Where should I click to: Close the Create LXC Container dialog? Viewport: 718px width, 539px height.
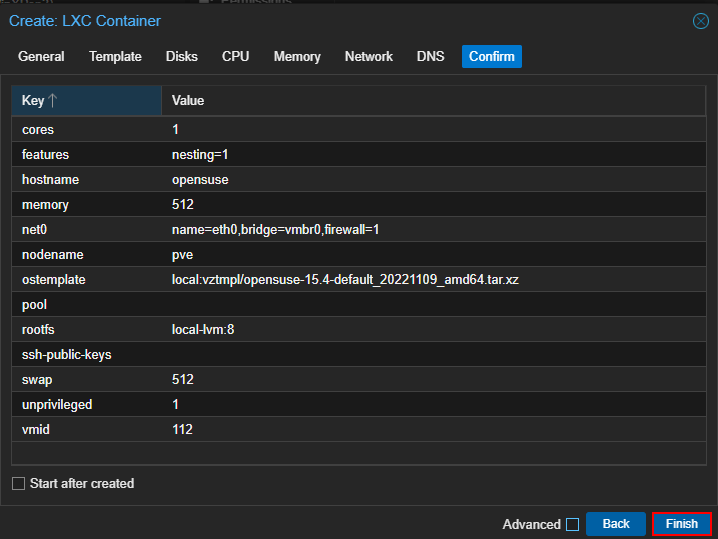point(700,21)
